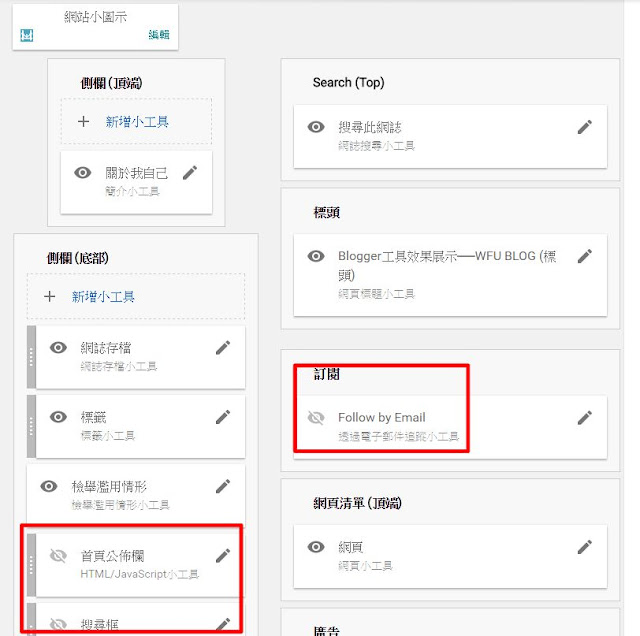Edit the 關於我自己 gadget
This screenshot has height=636, width=640.
coord(190,173)
